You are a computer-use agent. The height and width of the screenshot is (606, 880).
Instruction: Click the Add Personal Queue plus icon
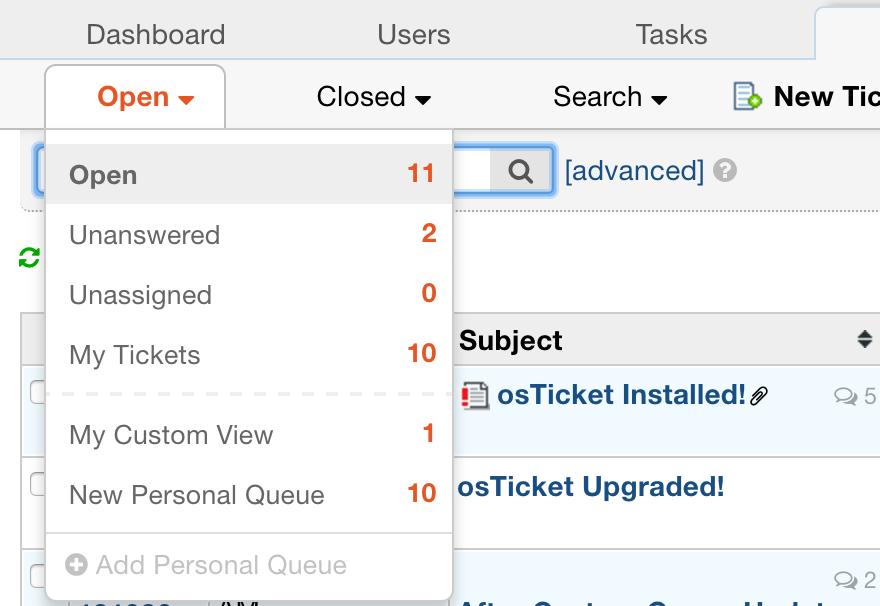(x=76, y=565)
